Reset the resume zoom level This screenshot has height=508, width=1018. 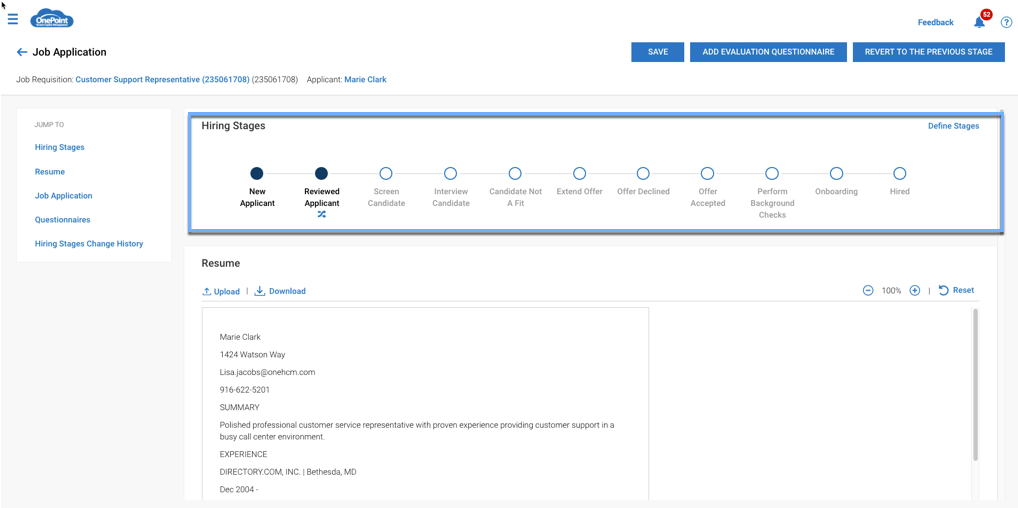click(956, 290)
